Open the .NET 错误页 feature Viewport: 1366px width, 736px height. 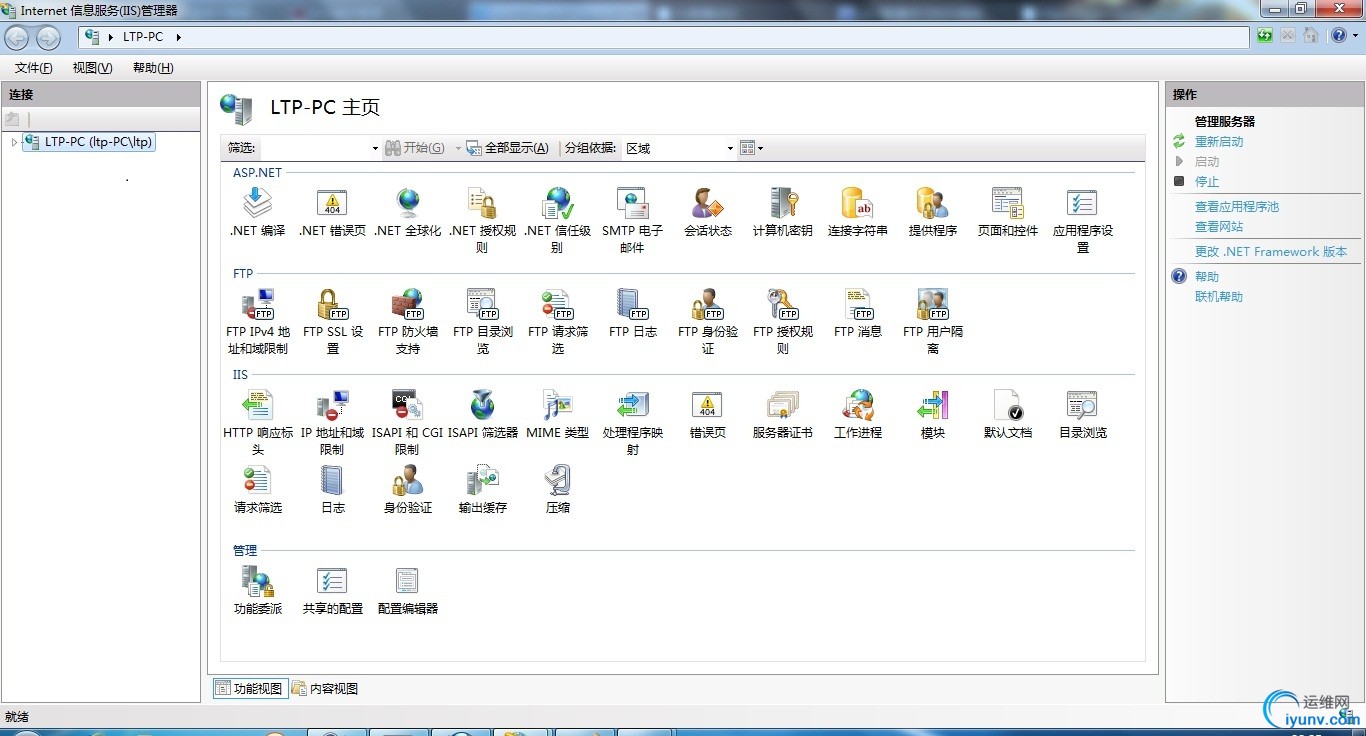pyautogui.click(x=332, y=212)
